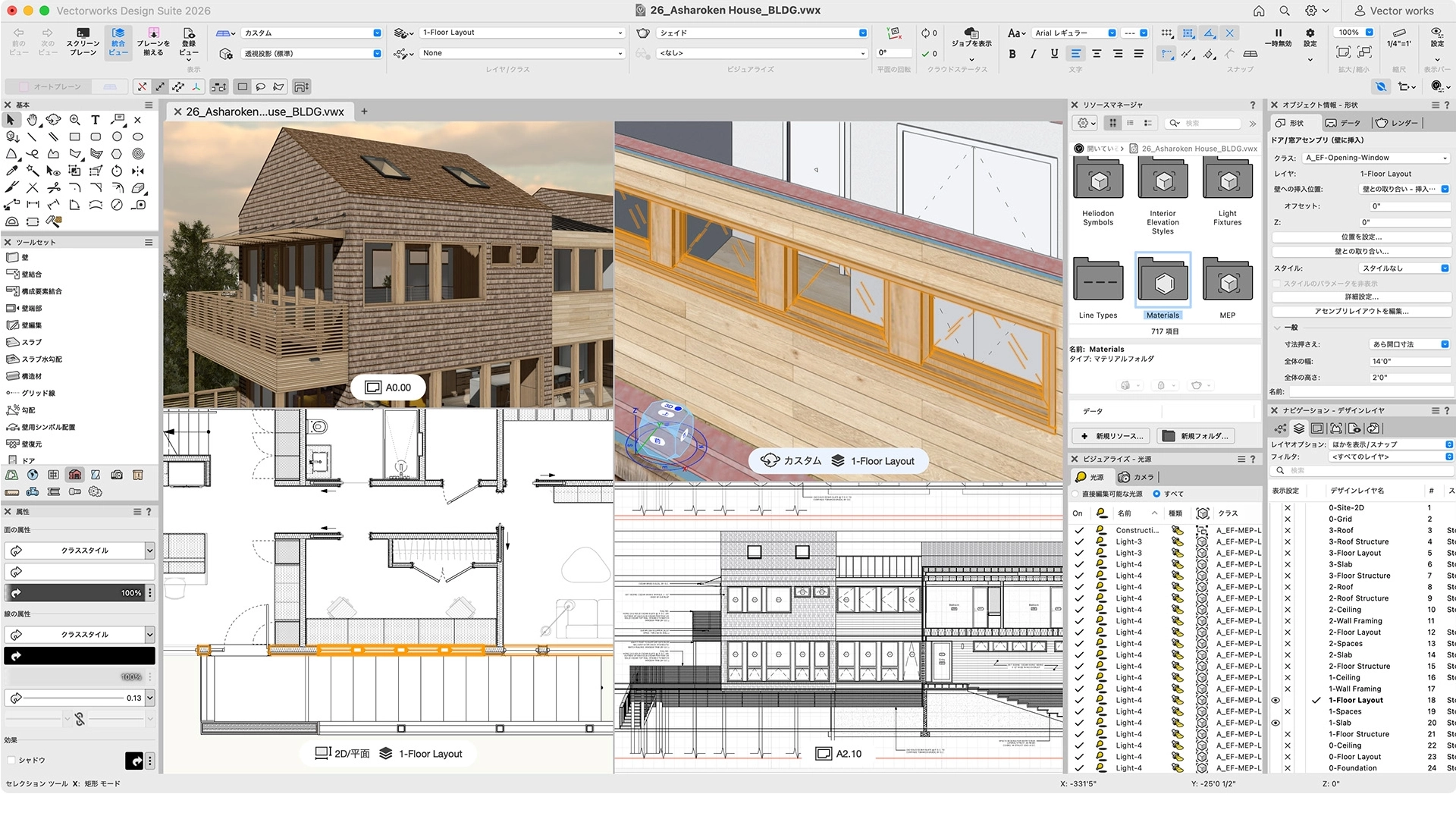The height and width of the screenshot is (819, 1456).
Task: Open the スタイル dropdown showing スタイルなし
Action: [x=1404, y=268]
